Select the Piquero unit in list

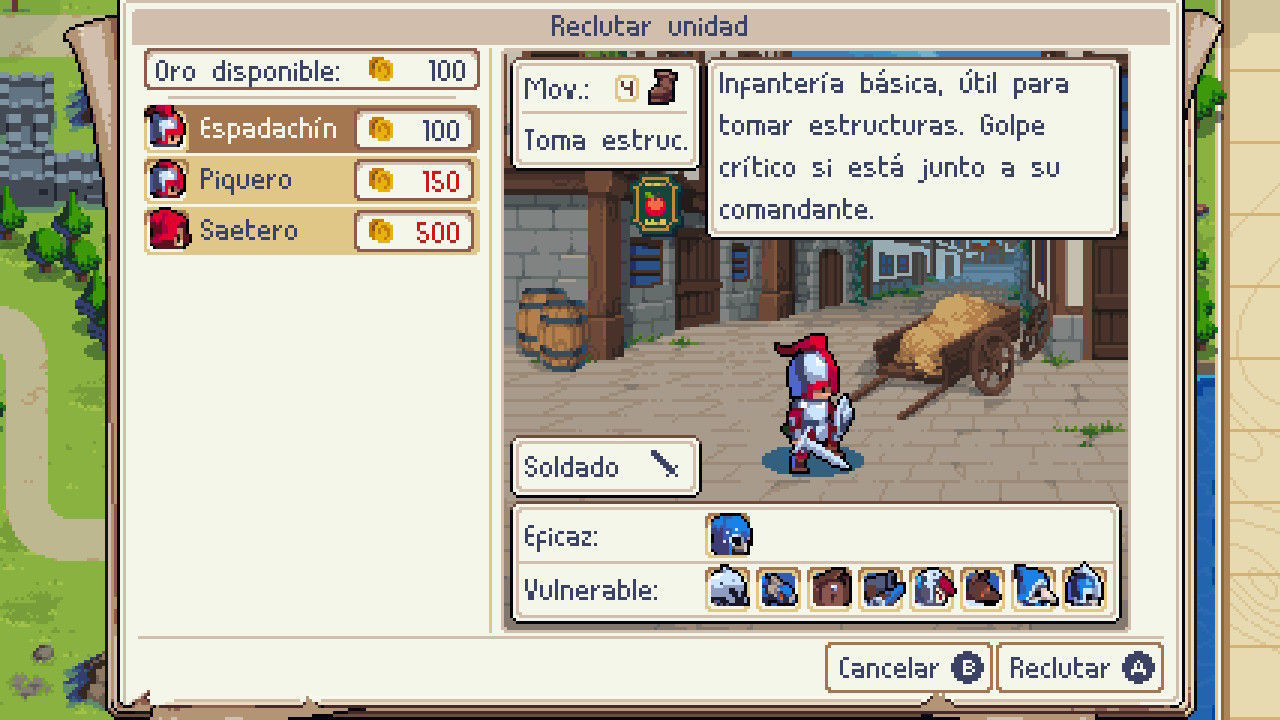(312, 181)
